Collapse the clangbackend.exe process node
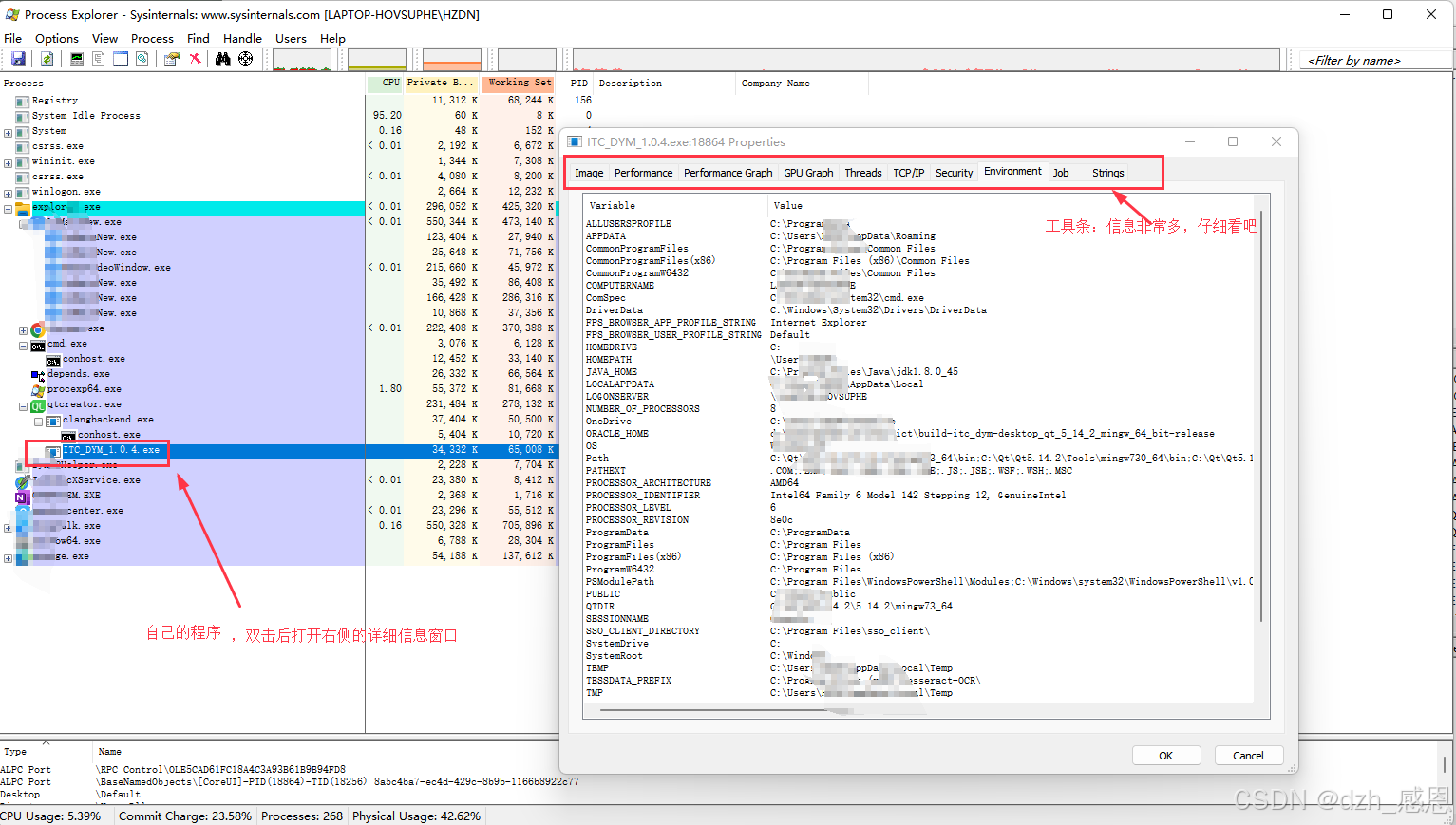1456x825 pixels. [x=38, y=421]
